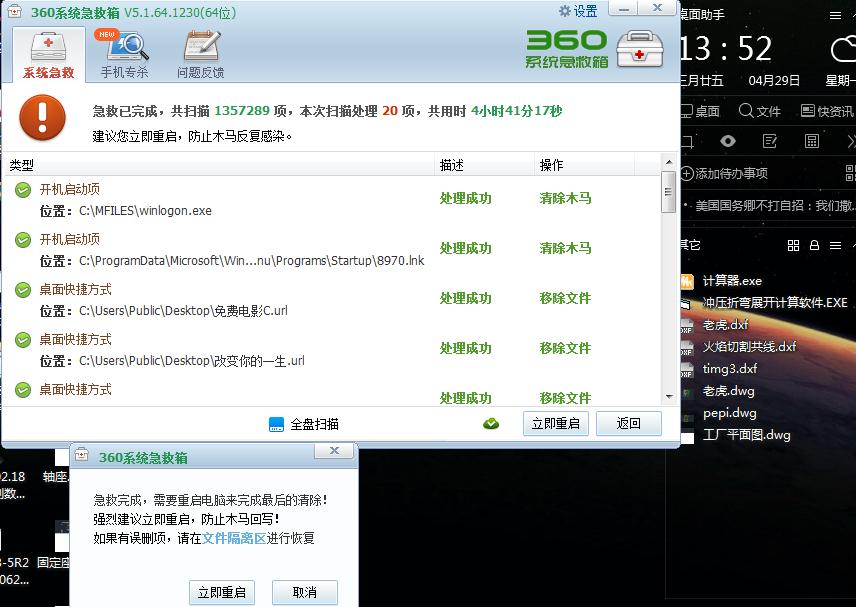
Task: Open 文件隔离区 link in dialog
Action: pyautogui.click(x=234, y=539)
